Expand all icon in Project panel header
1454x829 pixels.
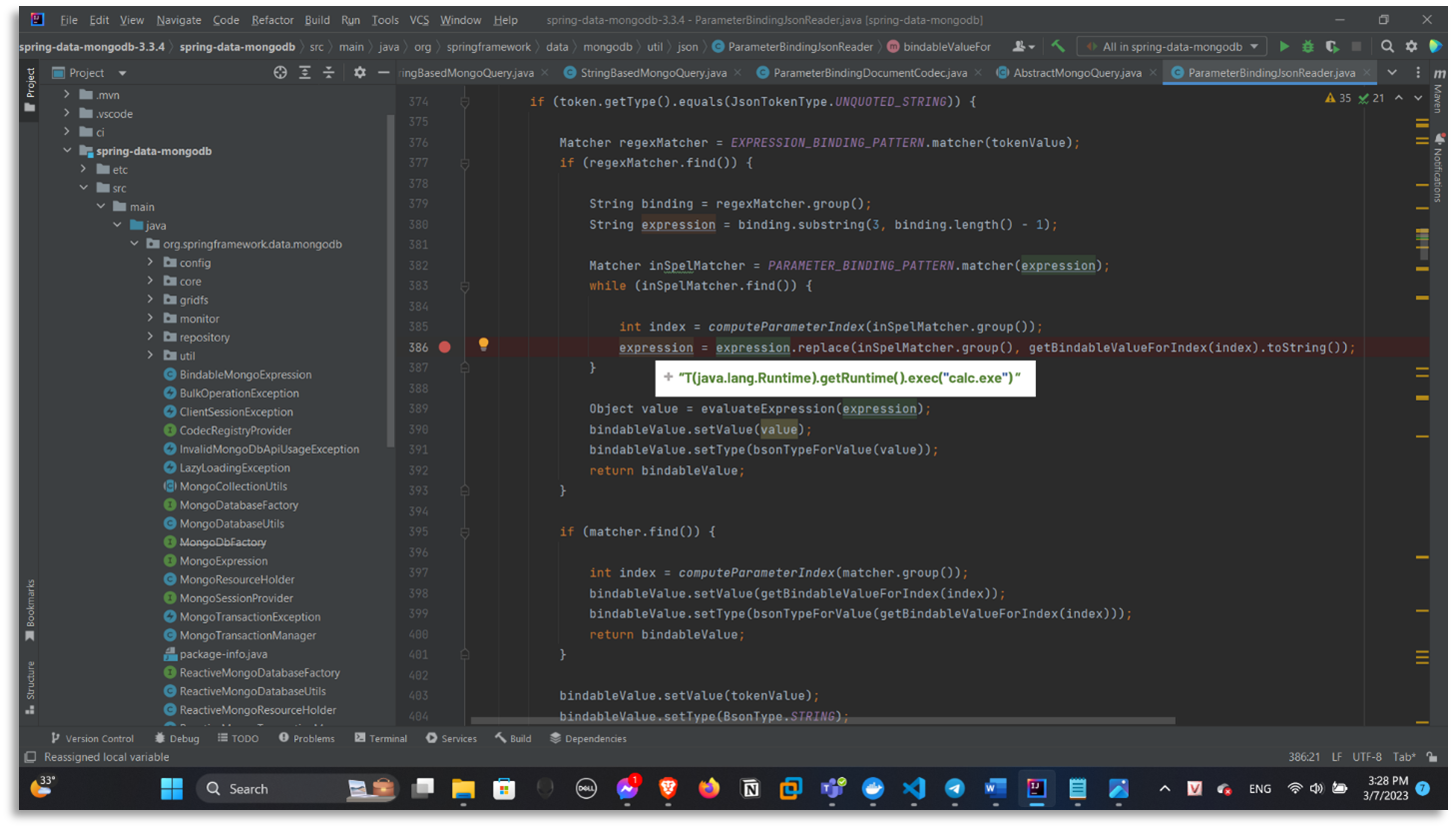305,73
